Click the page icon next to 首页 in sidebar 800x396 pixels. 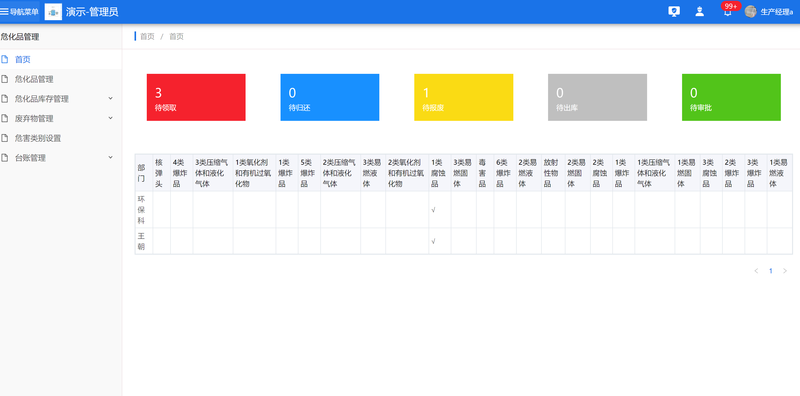point(5,59)
